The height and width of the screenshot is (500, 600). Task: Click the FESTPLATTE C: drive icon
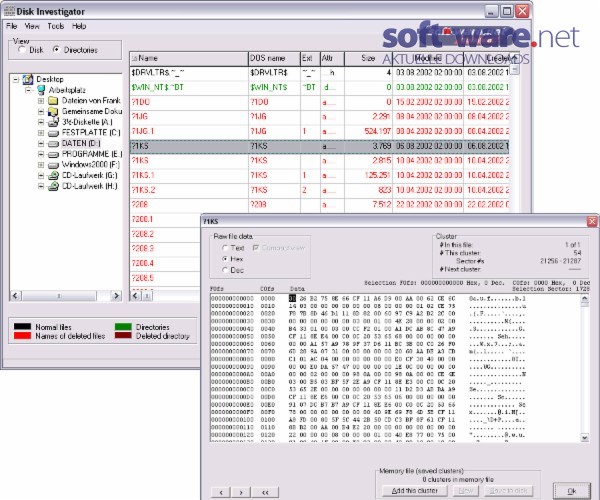pyautogui.click(x=53, y=133)
